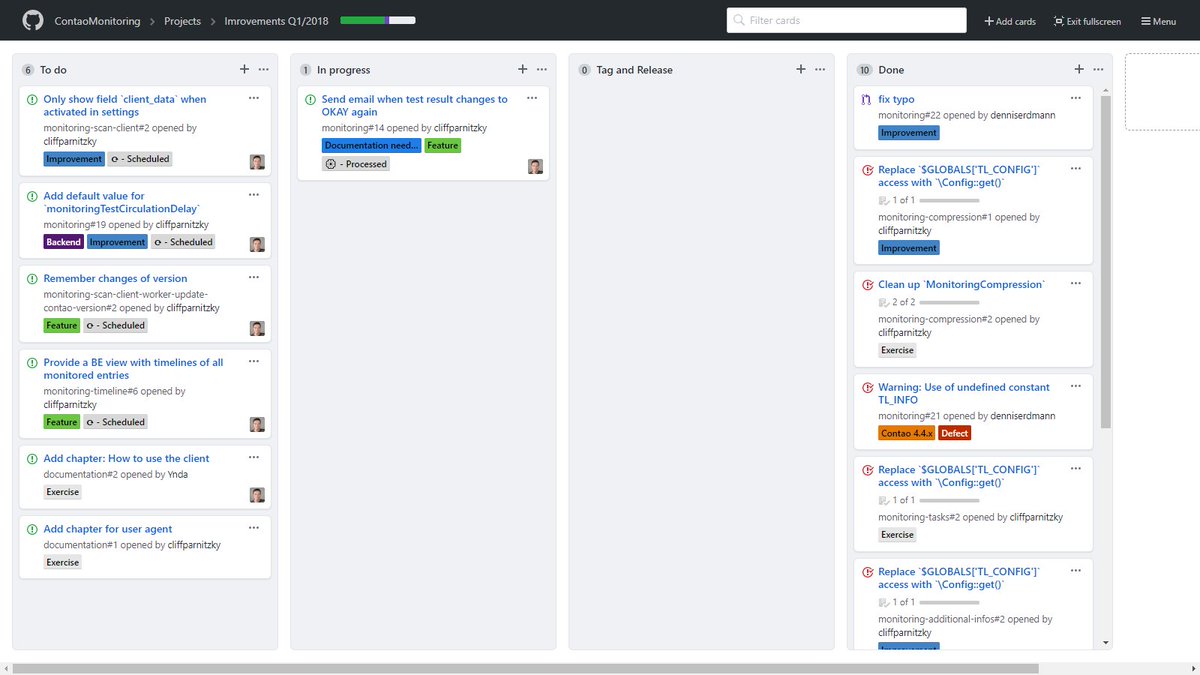Open 'Add chapter: How to use the client' link
The image size is (1200, 675).
click(x=126, y=458)
